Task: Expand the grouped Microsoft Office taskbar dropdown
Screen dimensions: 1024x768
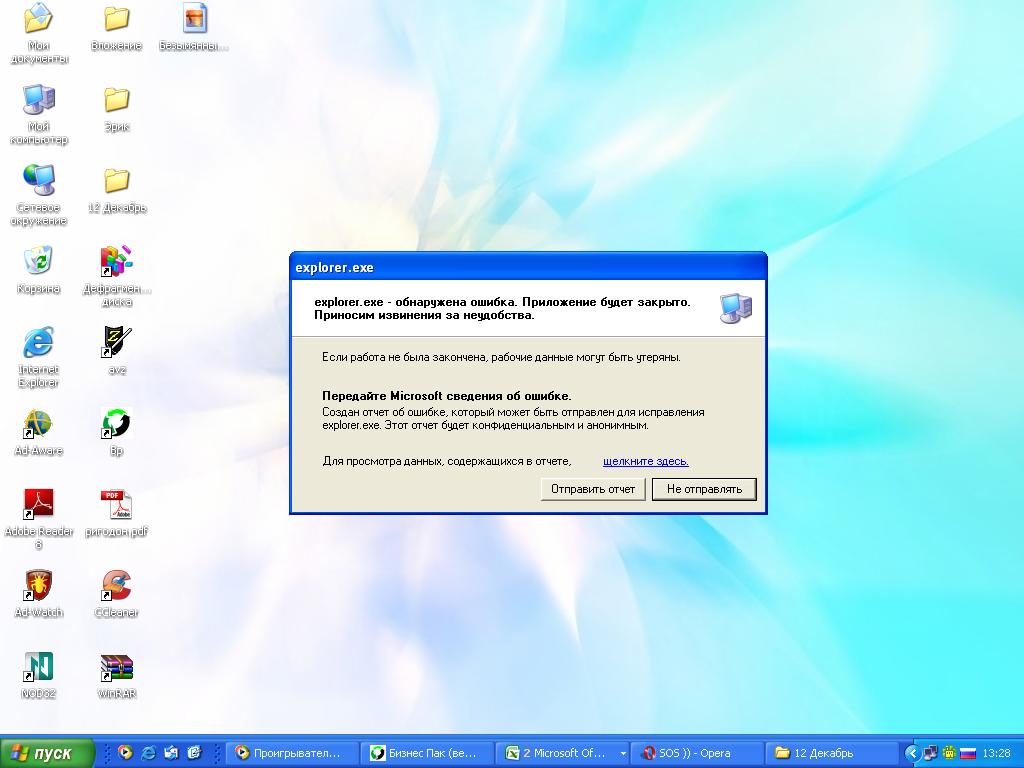Action: pyautogui.click(x=623, y=753)
